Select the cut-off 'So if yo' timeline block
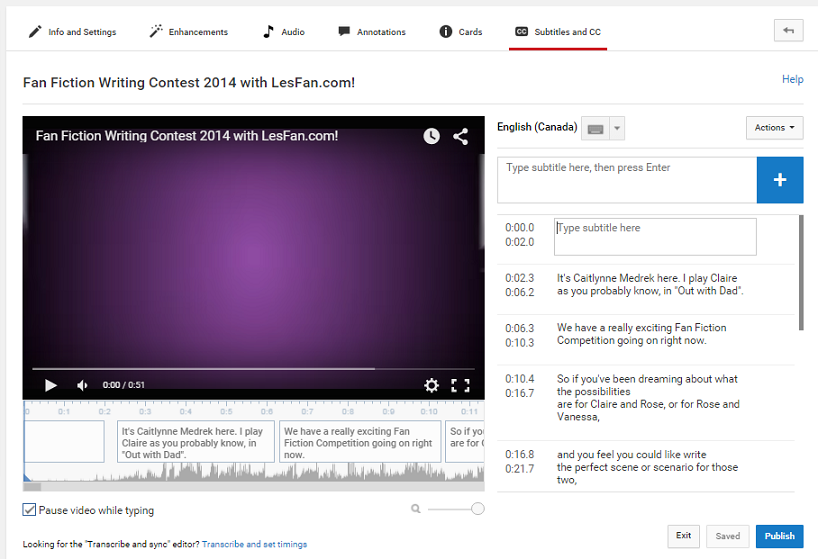This screenshot has height=559, width=818. [465, 442]
